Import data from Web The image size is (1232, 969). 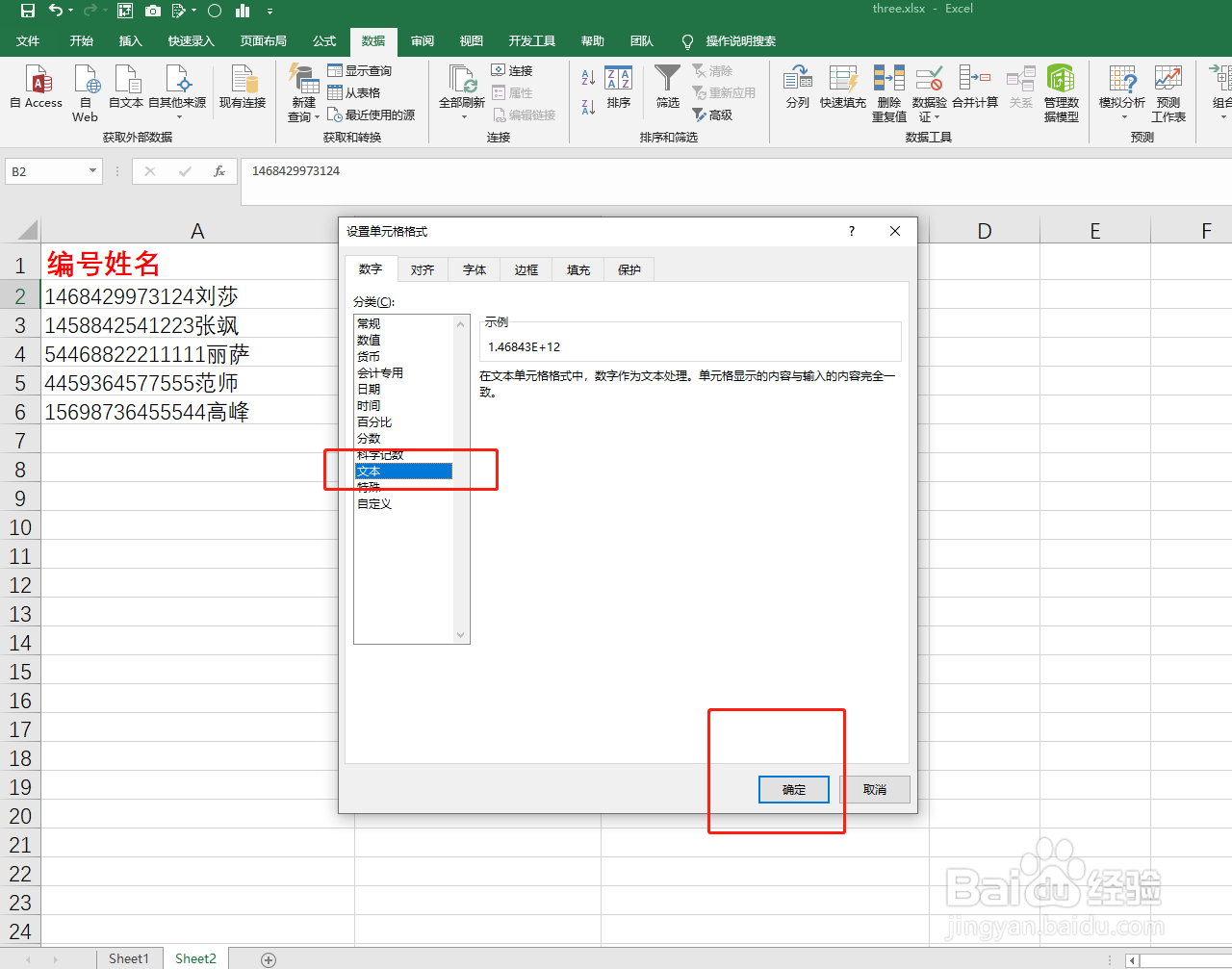tap(85, 93)
